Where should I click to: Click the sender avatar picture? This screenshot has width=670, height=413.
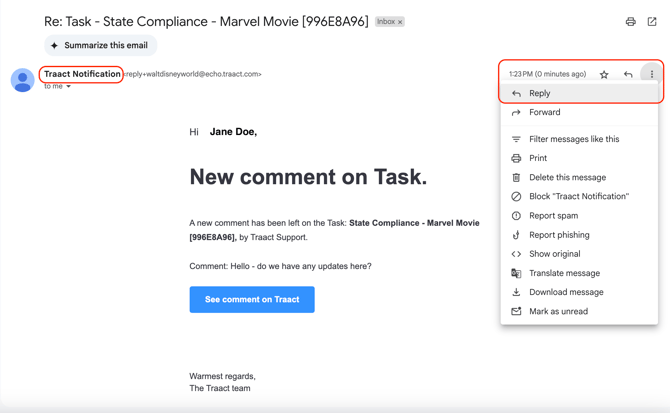(23, 80)
